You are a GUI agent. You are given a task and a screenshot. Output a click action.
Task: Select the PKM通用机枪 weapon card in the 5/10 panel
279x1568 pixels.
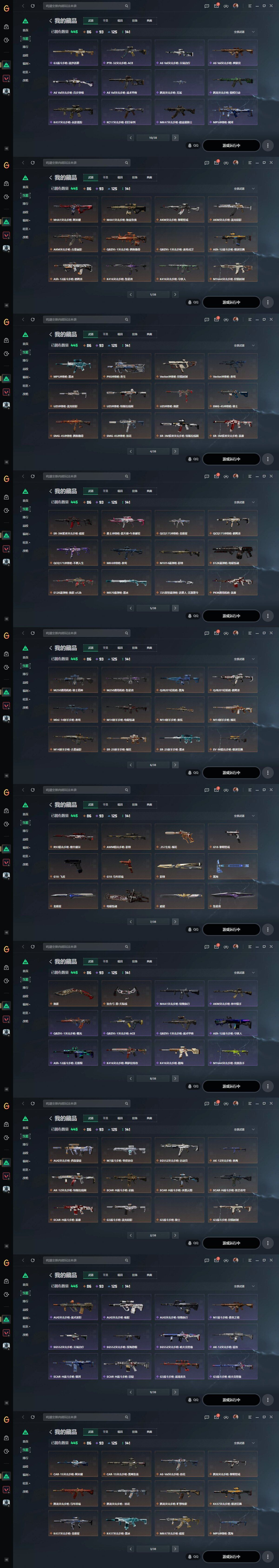pos(233,583)
